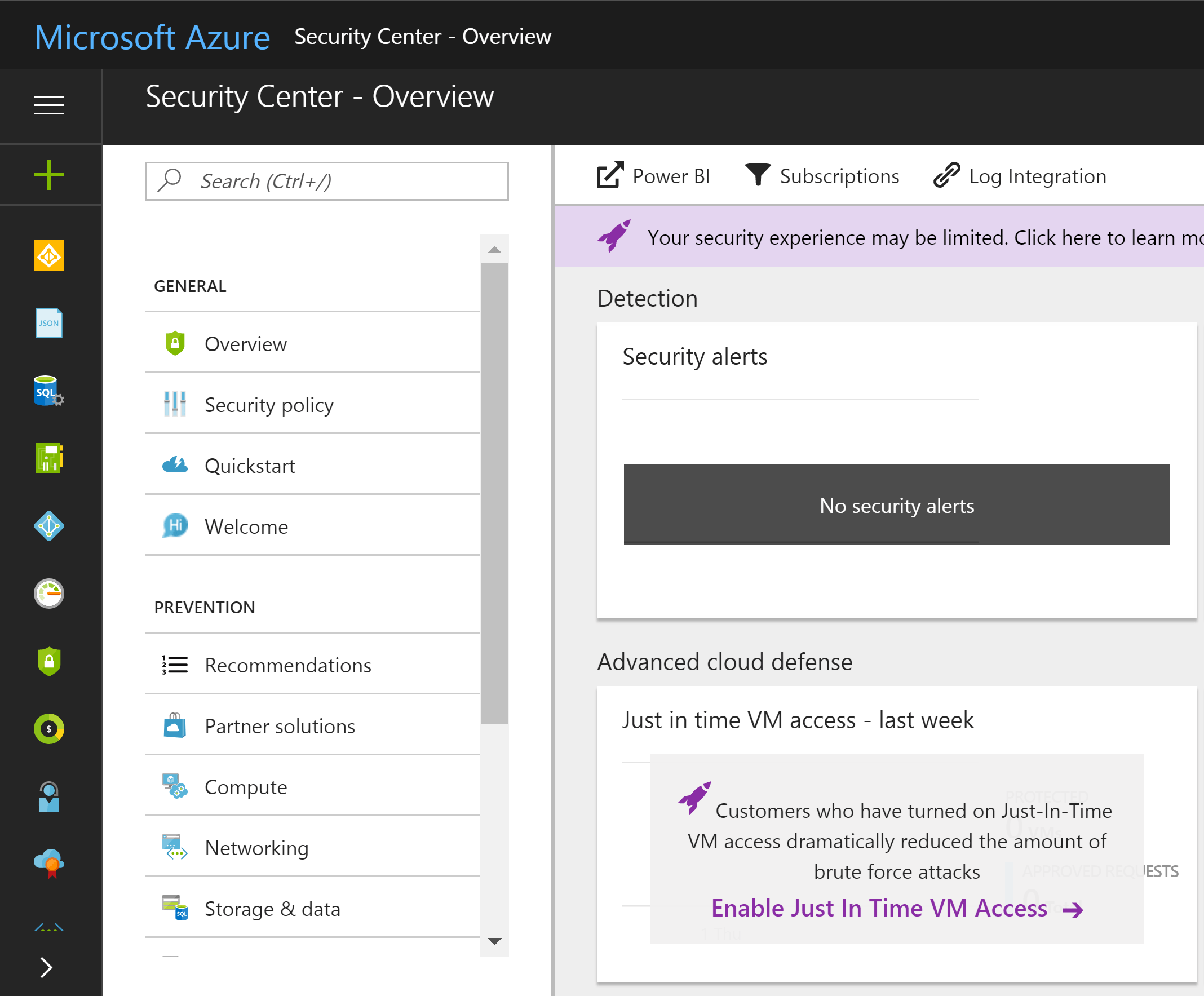This screenshot has height=996, width=1204.
Task: Click the menu scroll down arrow
Action: click(494, 941)
